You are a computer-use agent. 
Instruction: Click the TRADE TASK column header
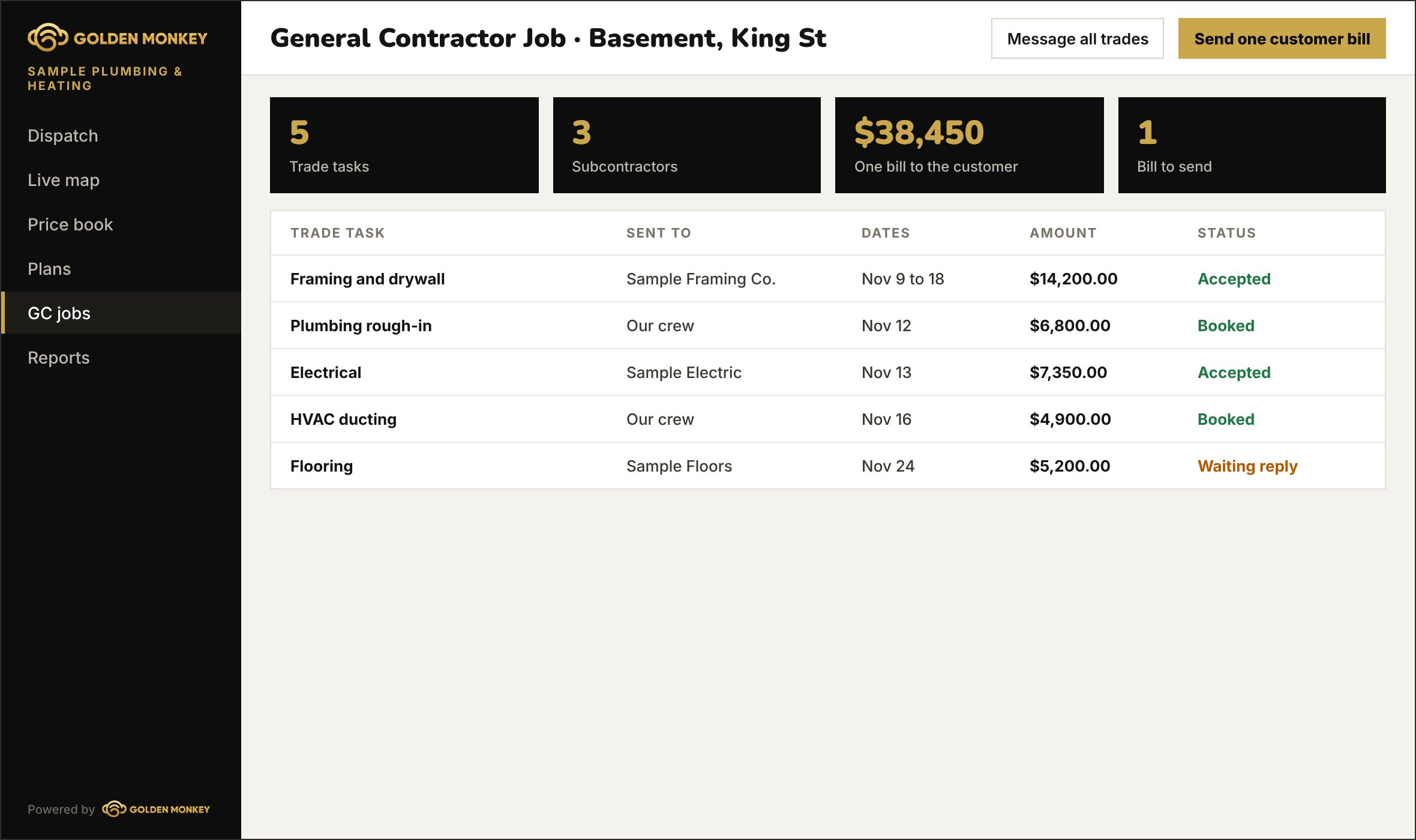coord(338,233)
